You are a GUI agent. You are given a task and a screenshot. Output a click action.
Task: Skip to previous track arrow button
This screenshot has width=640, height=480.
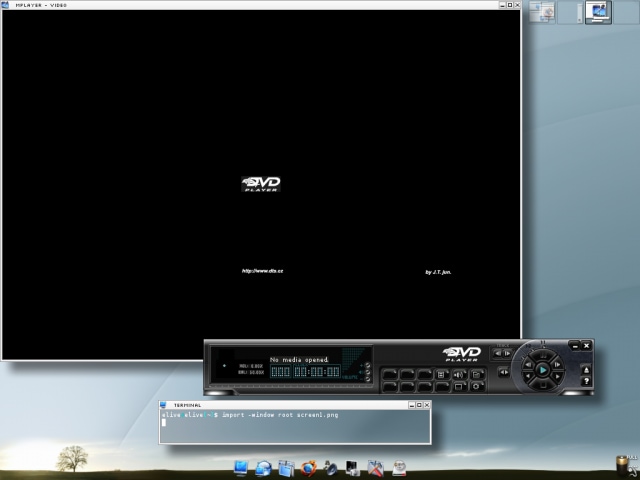tap(498, 353)
